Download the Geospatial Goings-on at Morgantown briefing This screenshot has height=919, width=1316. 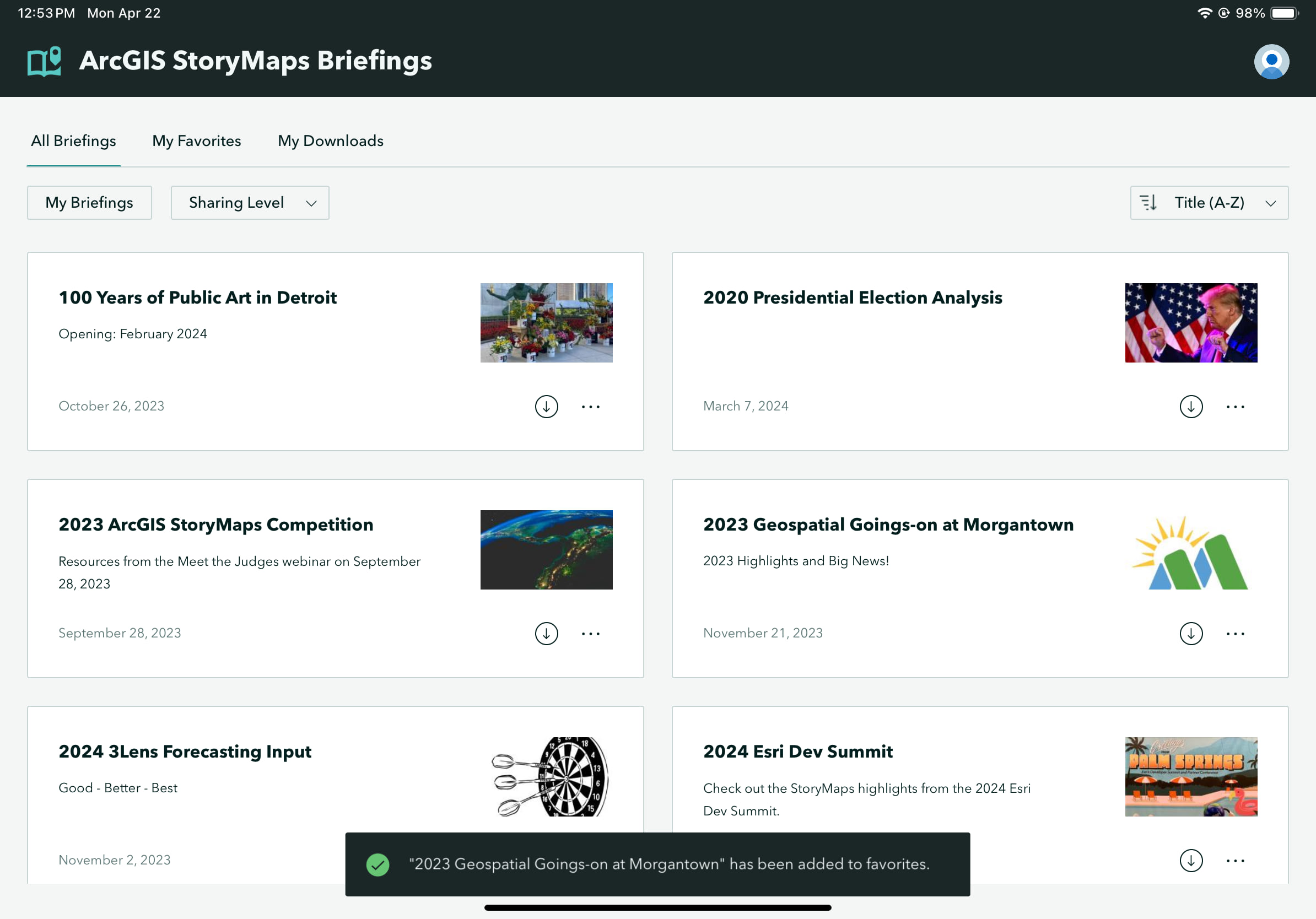tap(1190, 633)
